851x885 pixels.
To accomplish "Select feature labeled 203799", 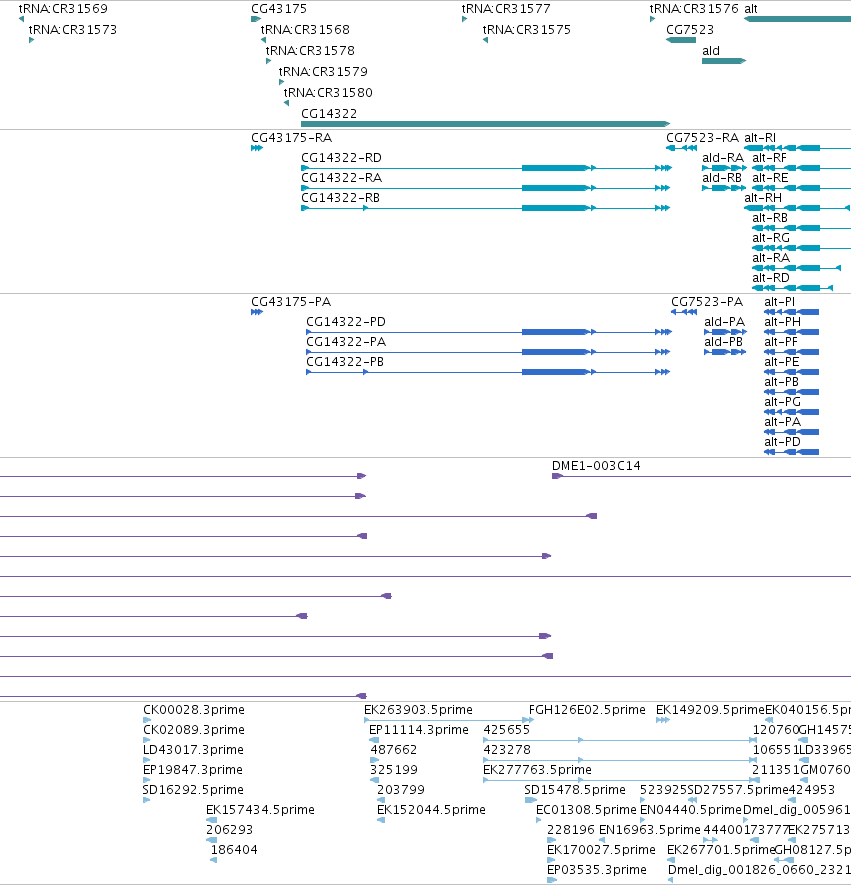I will [x=401, y=790].
